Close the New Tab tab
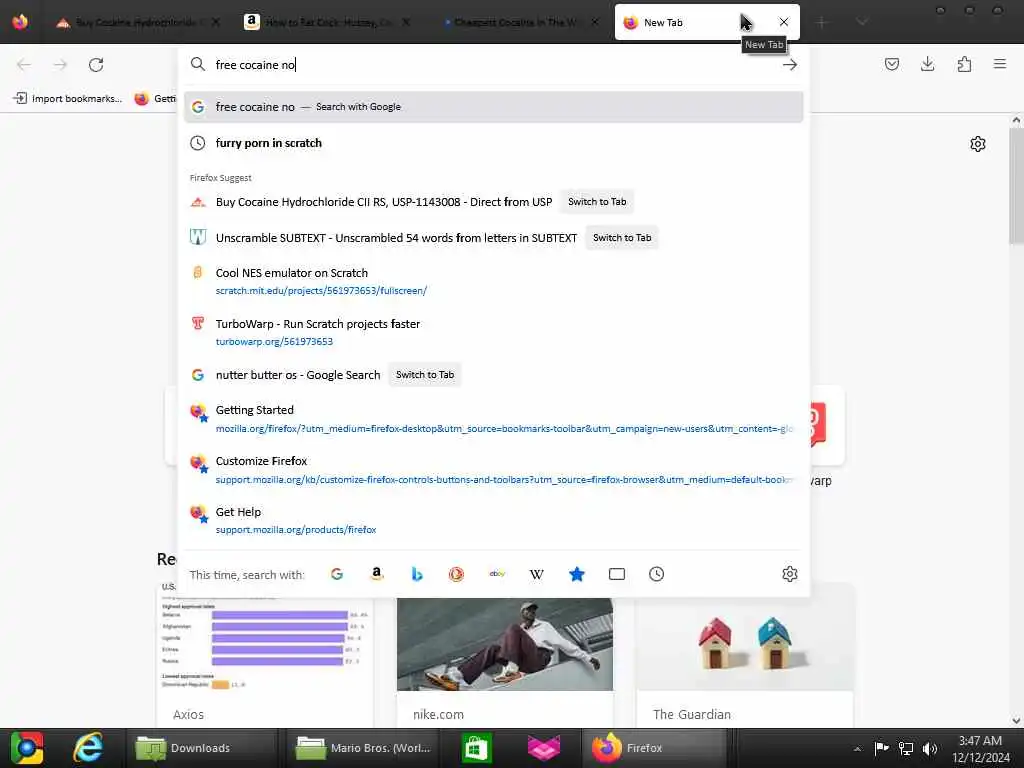Image resolution: width=1024 pixels, height=768 pixels. 784,22
